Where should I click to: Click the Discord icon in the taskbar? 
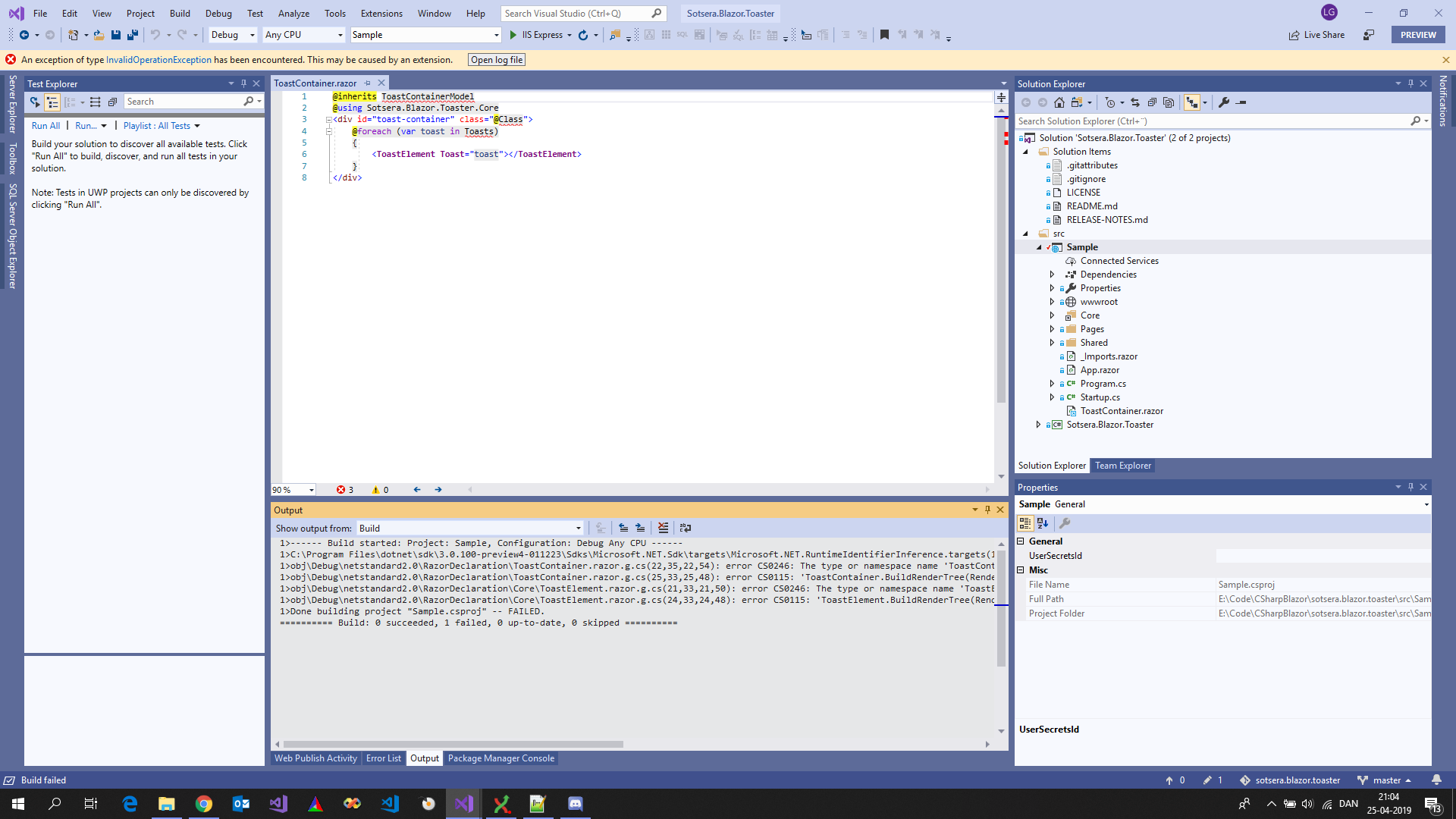(x=575, y=804)
